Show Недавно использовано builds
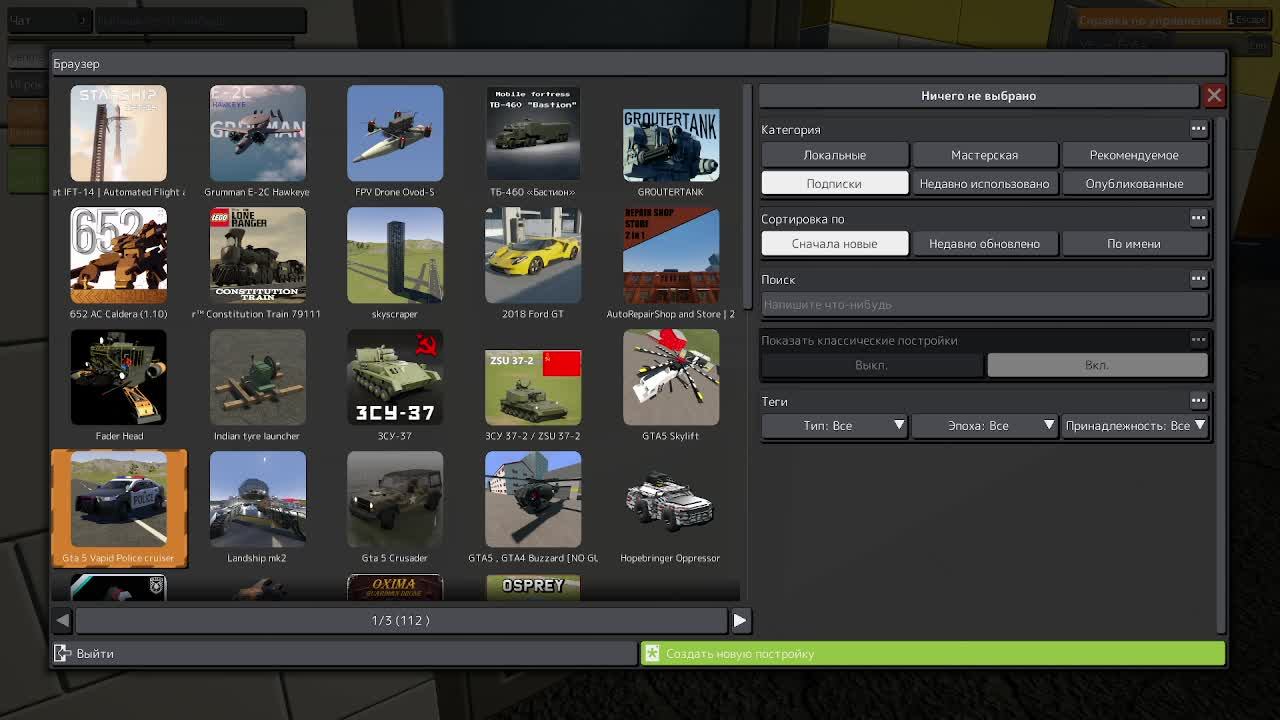This screenshot has height=720, width=1280. [x=984, y=183]
